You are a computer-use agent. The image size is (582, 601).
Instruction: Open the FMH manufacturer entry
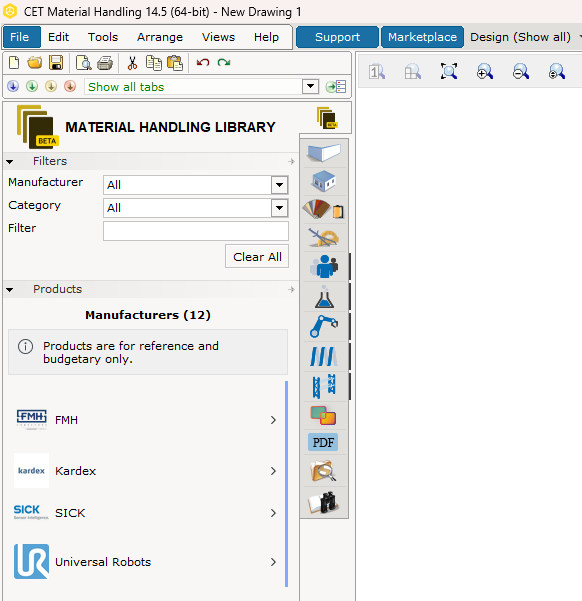146,420
